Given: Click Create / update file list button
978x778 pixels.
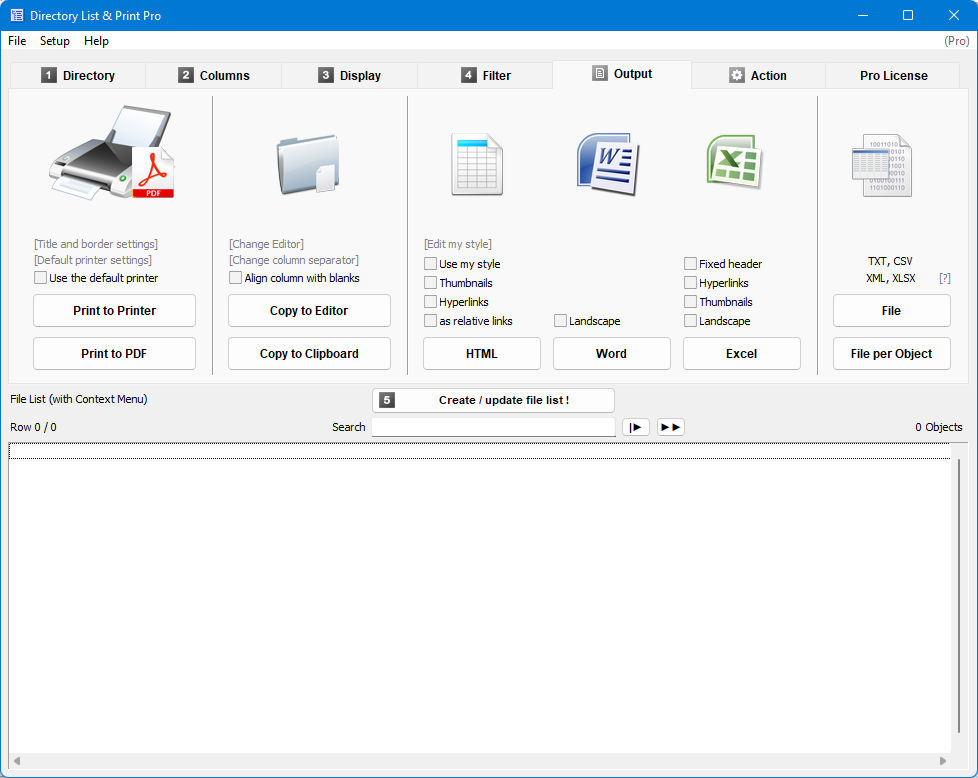Looking at the screenshot, I should [x=493, y=401].
